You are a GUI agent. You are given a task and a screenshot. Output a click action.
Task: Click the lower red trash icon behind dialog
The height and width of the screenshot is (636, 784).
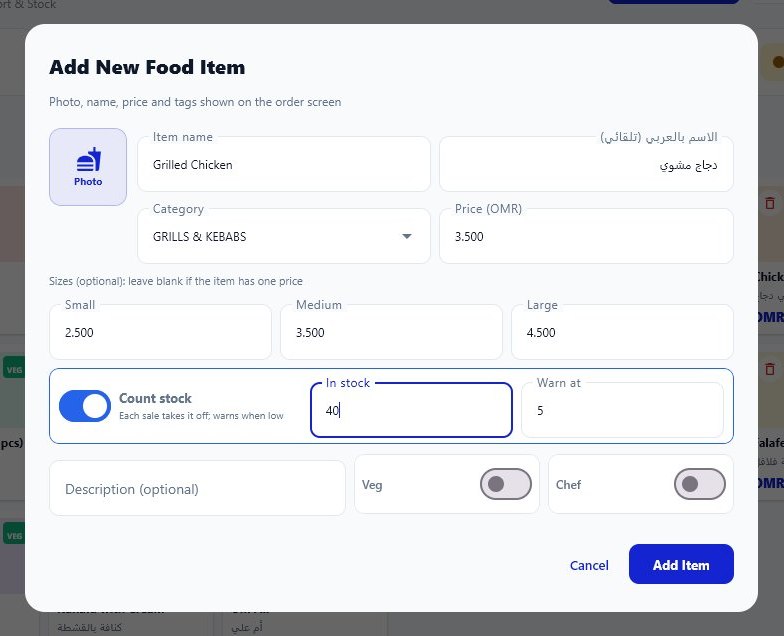point(770,369)
